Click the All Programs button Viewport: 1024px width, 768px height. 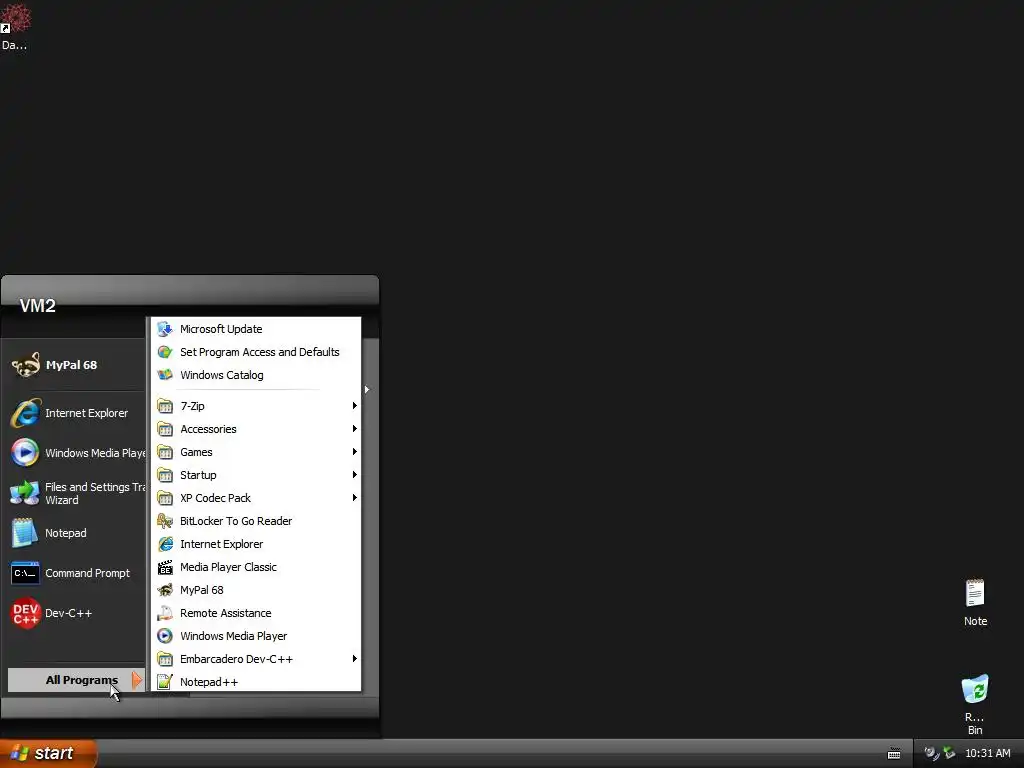coord(76,680)
